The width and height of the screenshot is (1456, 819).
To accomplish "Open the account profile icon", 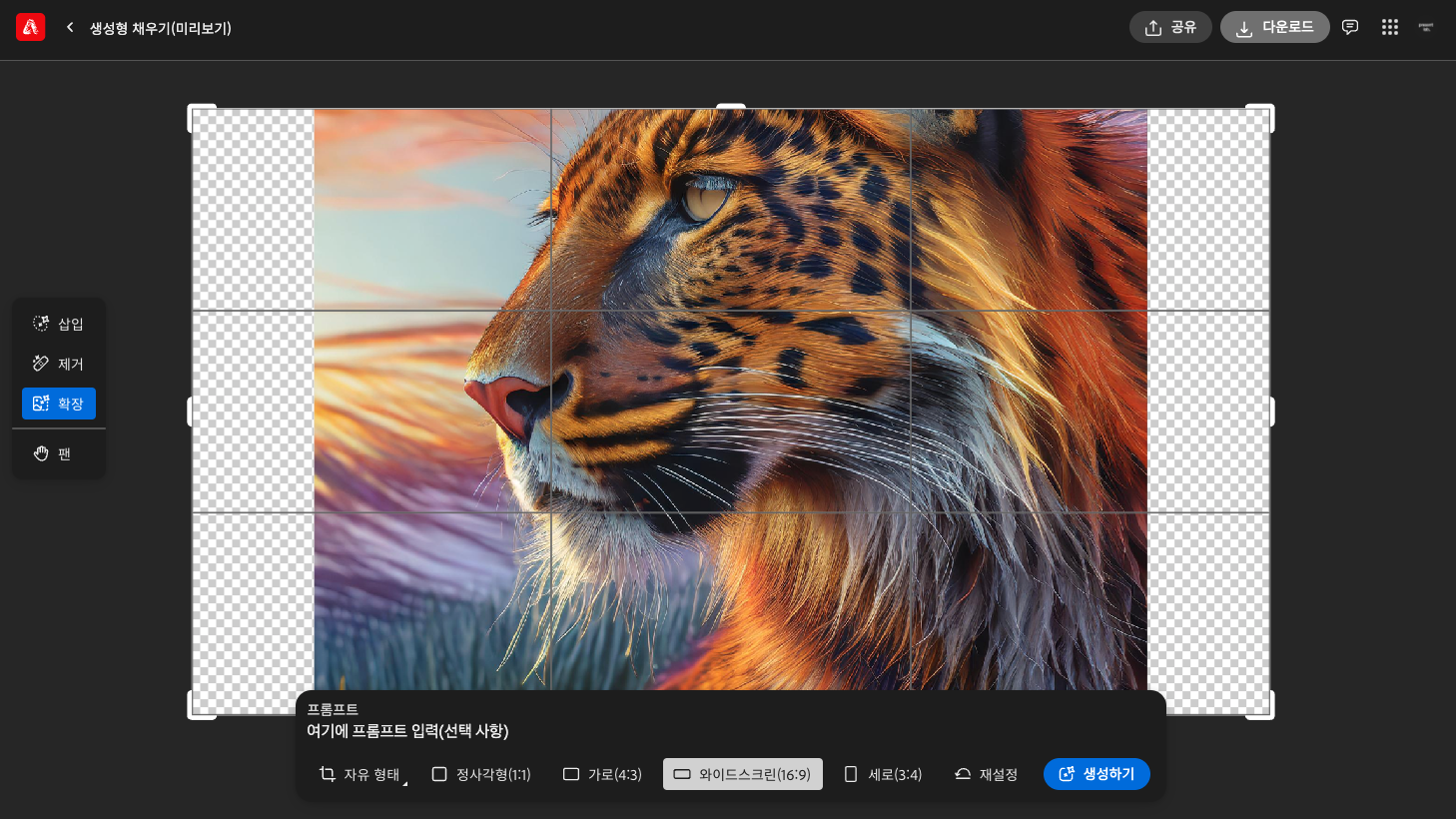I will coord(1426,27).
